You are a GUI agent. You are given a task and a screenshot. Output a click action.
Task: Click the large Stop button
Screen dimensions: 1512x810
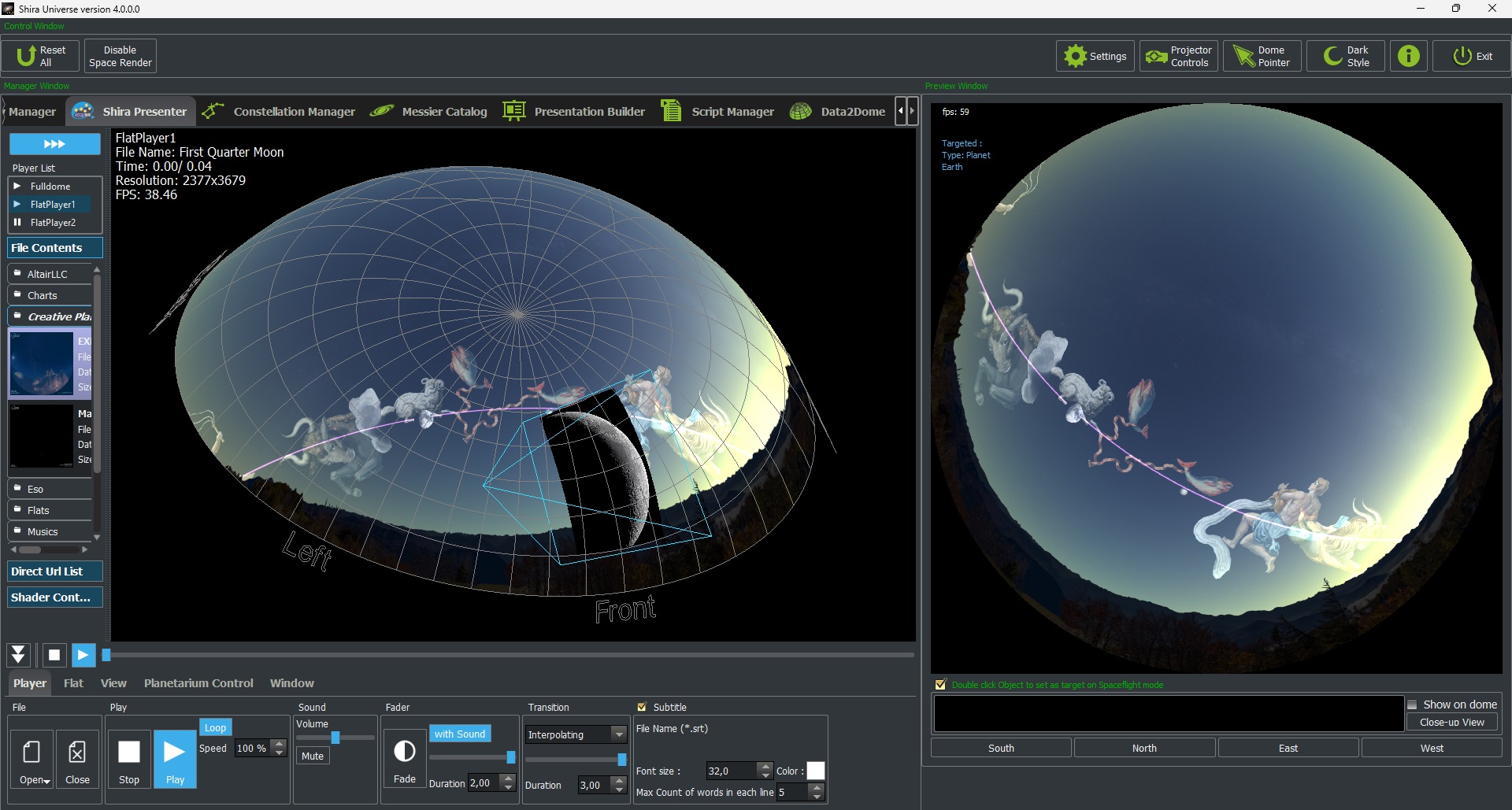(129, 759)
